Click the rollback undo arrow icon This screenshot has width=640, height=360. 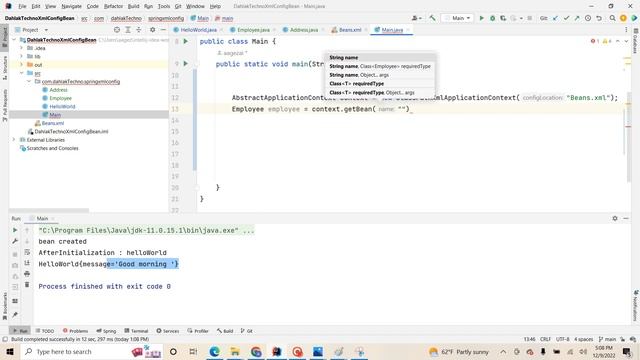click(x=599, y=18)
